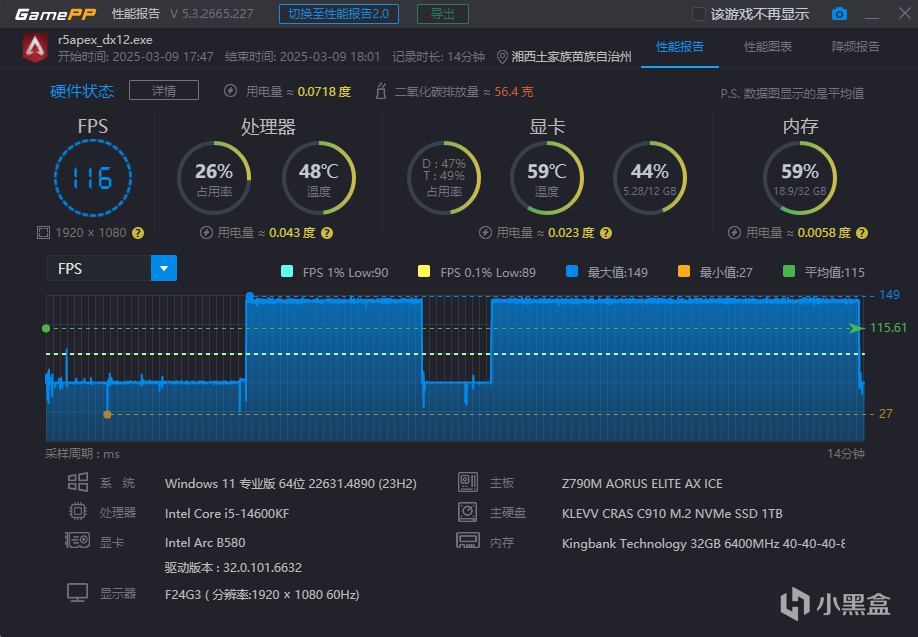Click the driver version 32.0.101.6632 text
The image size is (918, 637).
233,568
